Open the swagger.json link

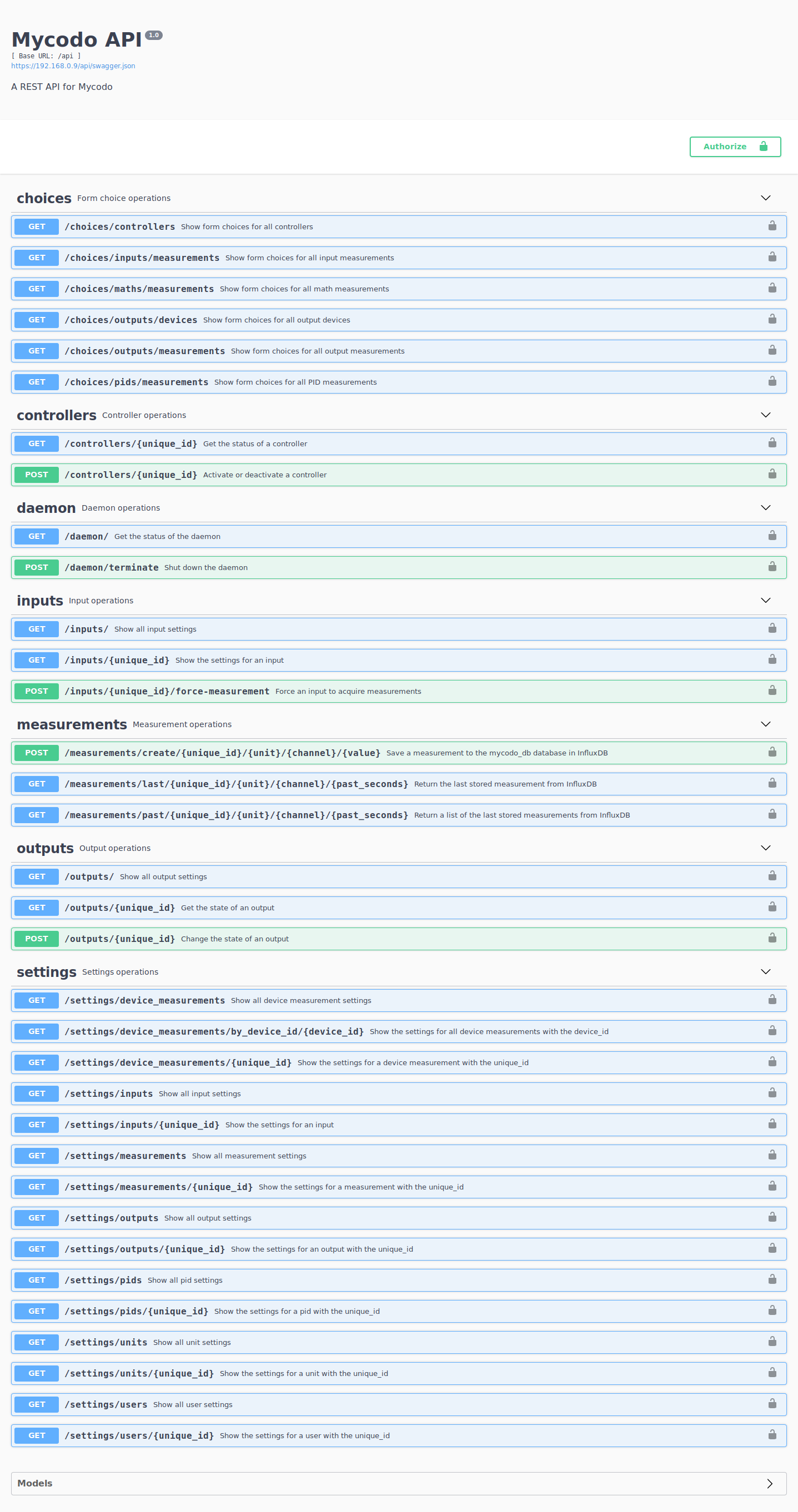pyautogui.click(x=73, y=65)
